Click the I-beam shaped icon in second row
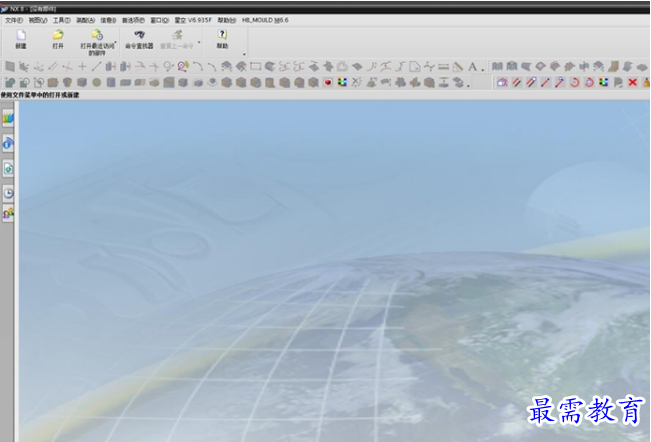Viewport: 651px width, 442px height. [x=443, y=83]
